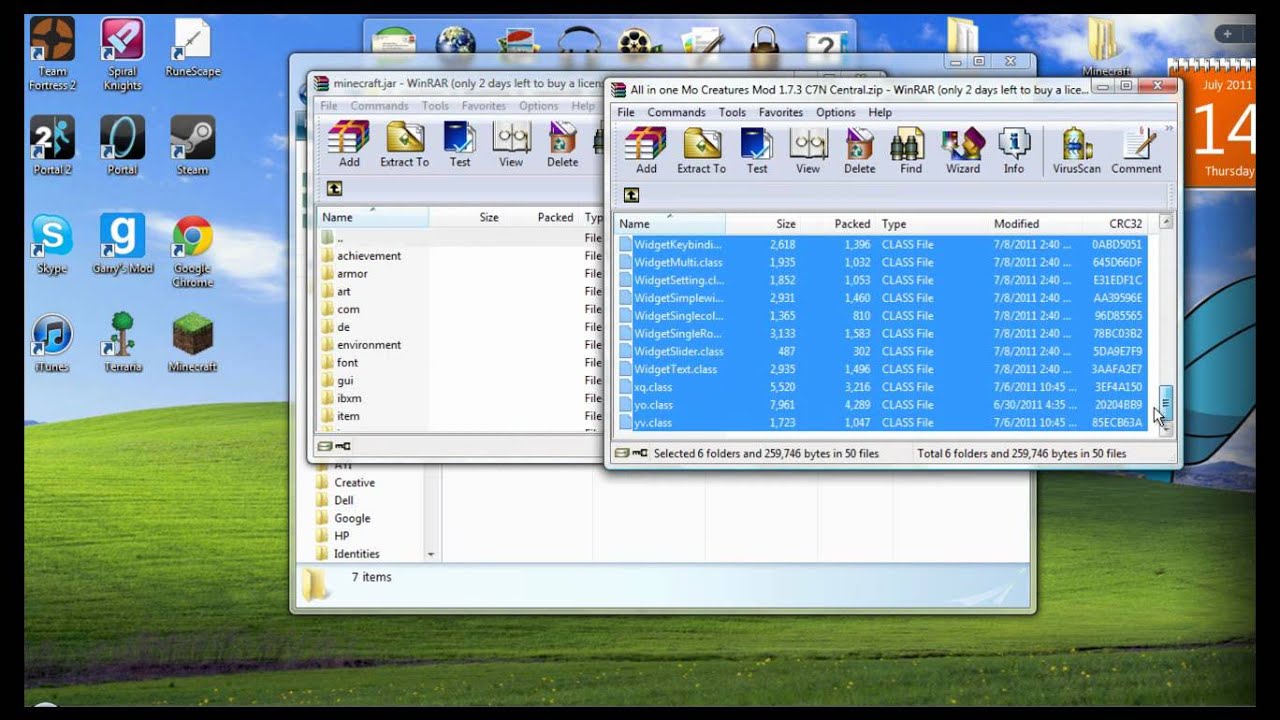
Task: Open Portal 2 desktop shortcut
Action: coord(52,146)
